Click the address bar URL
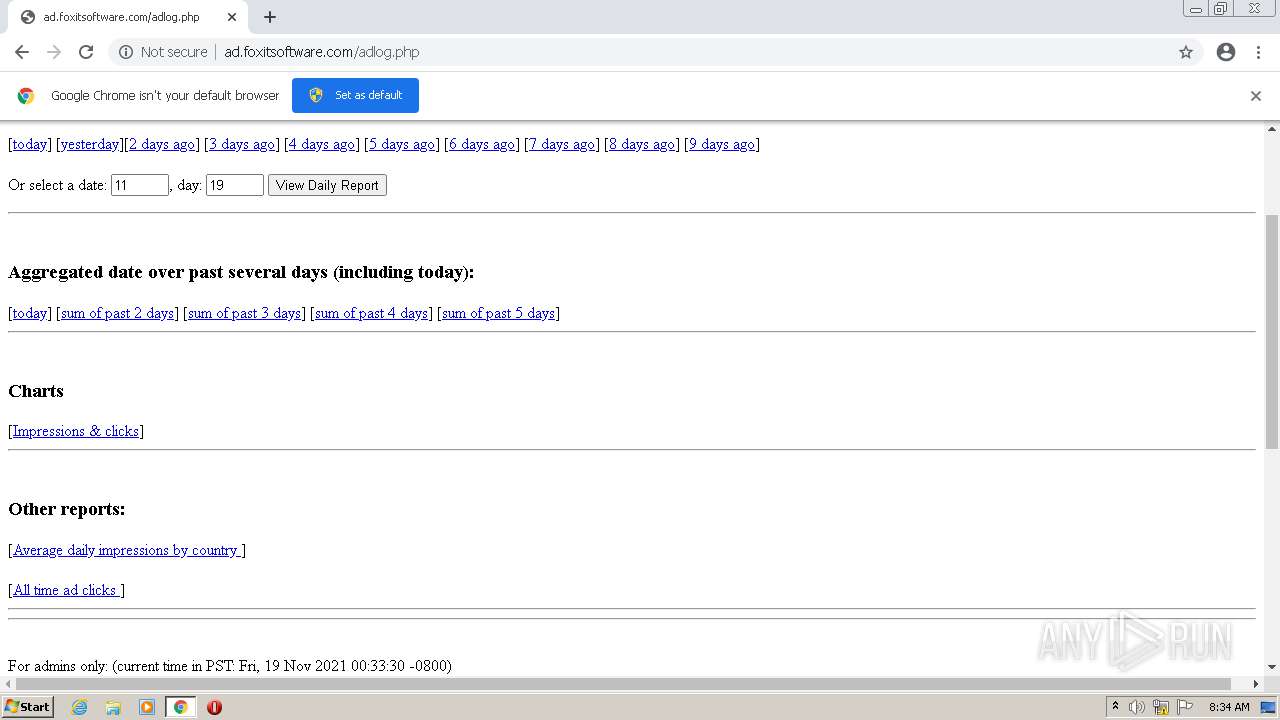1280x720 pixels. [321, 52]
